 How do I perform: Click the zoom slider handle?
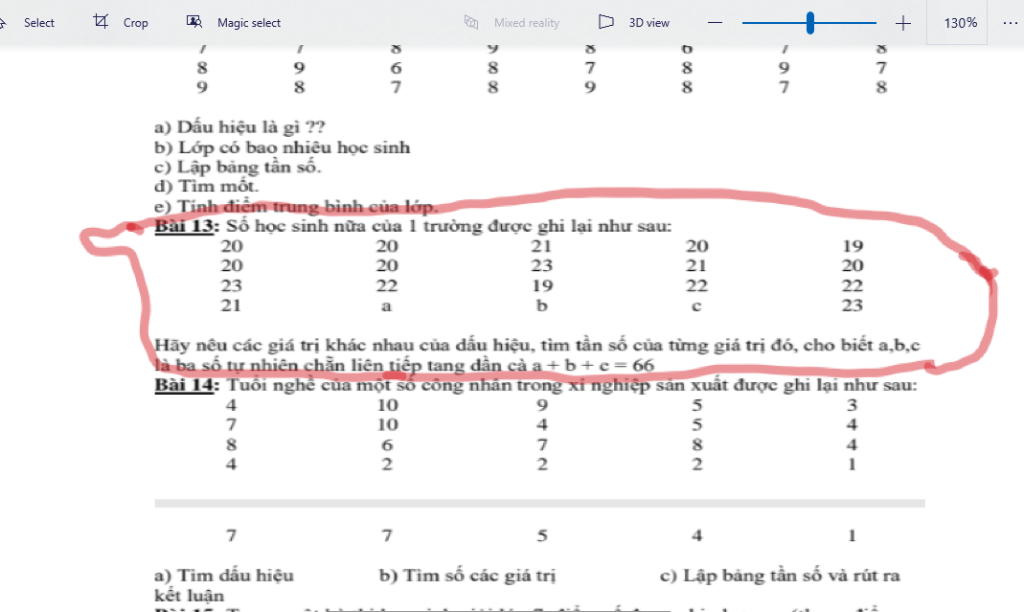click(x=810, y=23)
